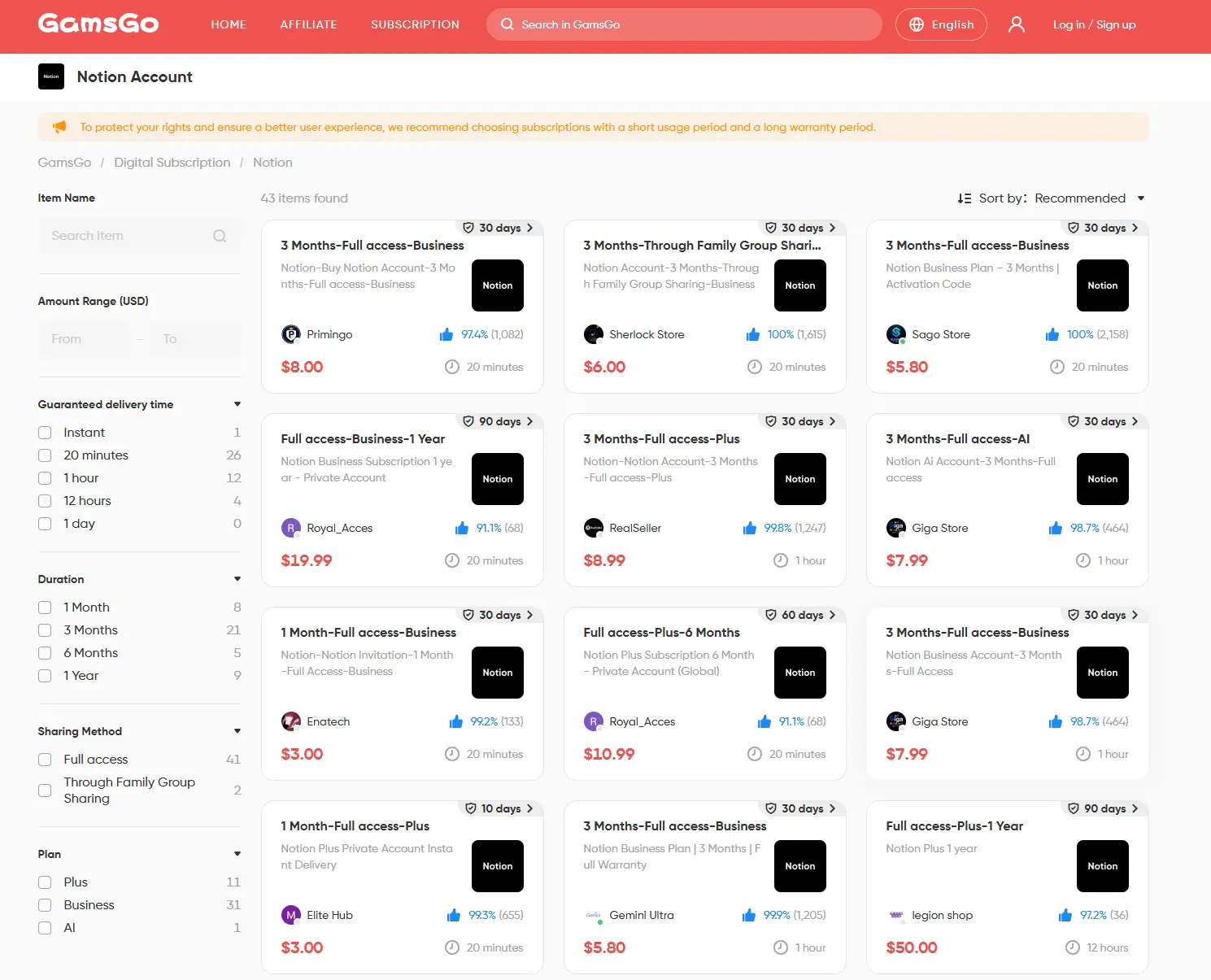Open Sago Store seller avatar
This screenshot has width=1211, height=980.
[x=896, y=334]
